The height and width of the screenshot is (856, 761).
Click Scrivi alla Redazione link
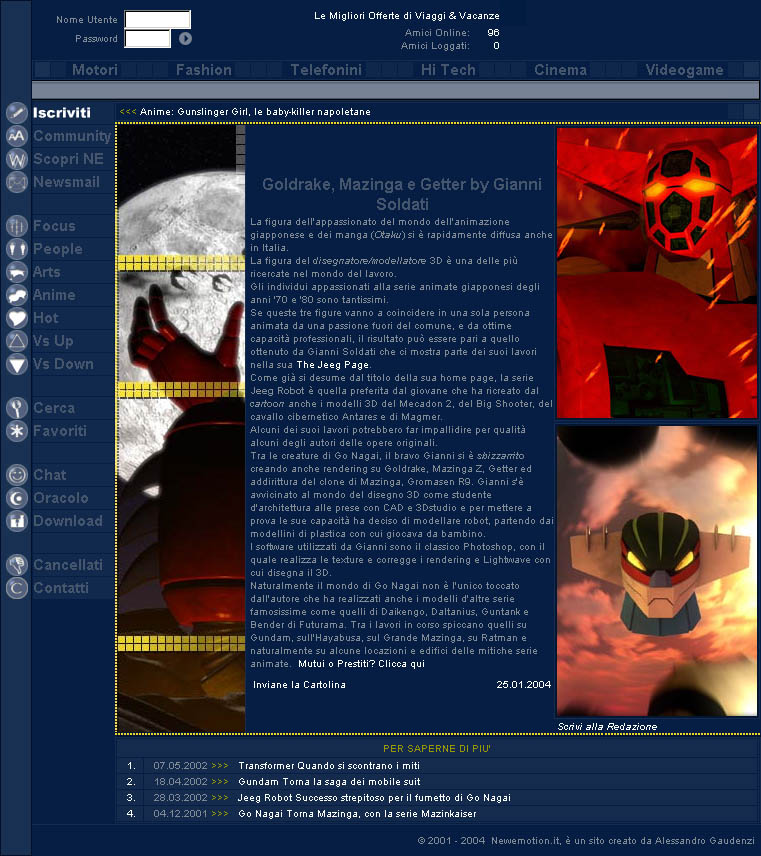click(x=607, y=727)
